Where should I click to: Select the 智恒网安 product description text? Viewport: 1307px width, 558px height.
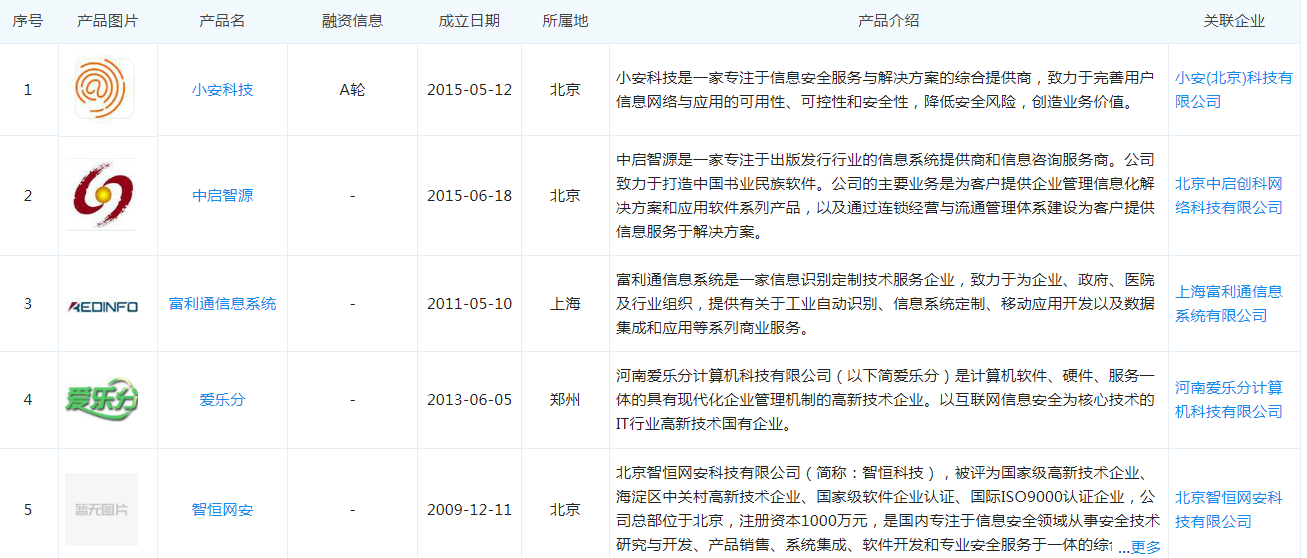[x=886, y=509]
